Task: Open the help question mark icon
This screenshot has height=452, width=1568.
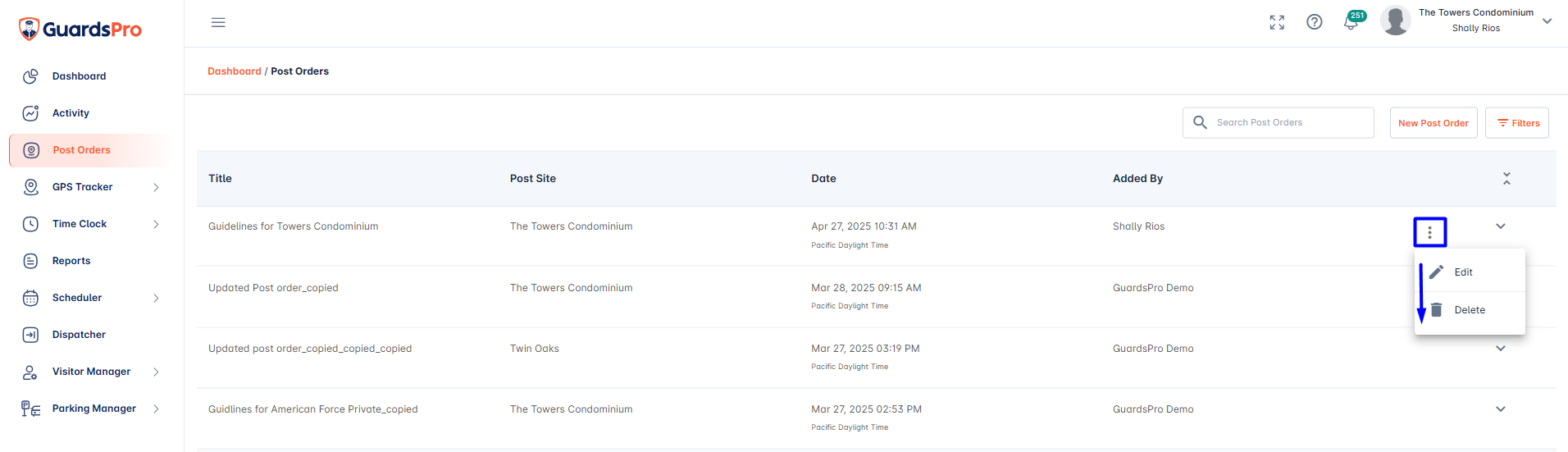Action: tap(1315, 22)
